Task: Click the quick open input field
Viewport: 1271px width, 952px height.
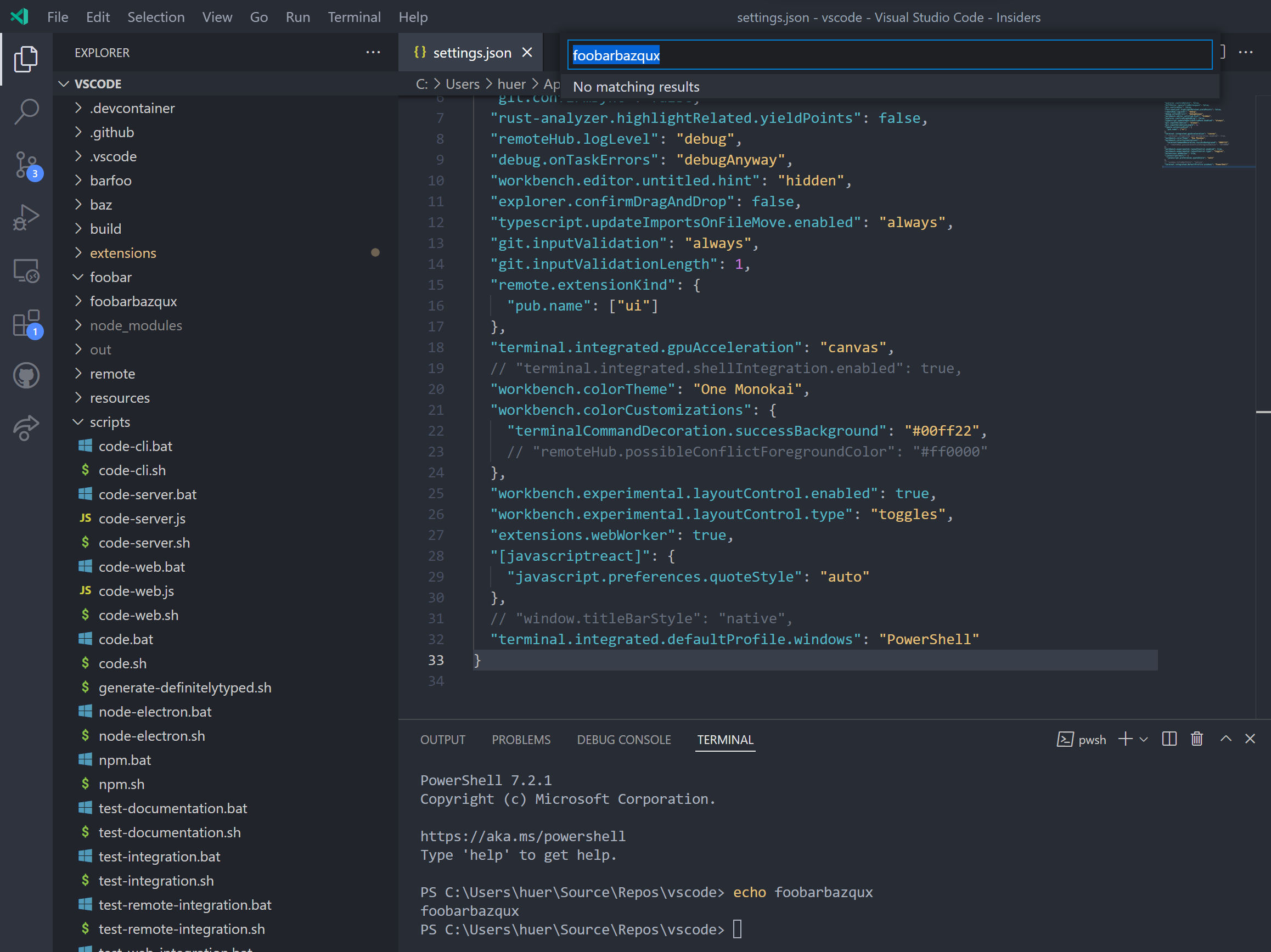Action: 888,54
